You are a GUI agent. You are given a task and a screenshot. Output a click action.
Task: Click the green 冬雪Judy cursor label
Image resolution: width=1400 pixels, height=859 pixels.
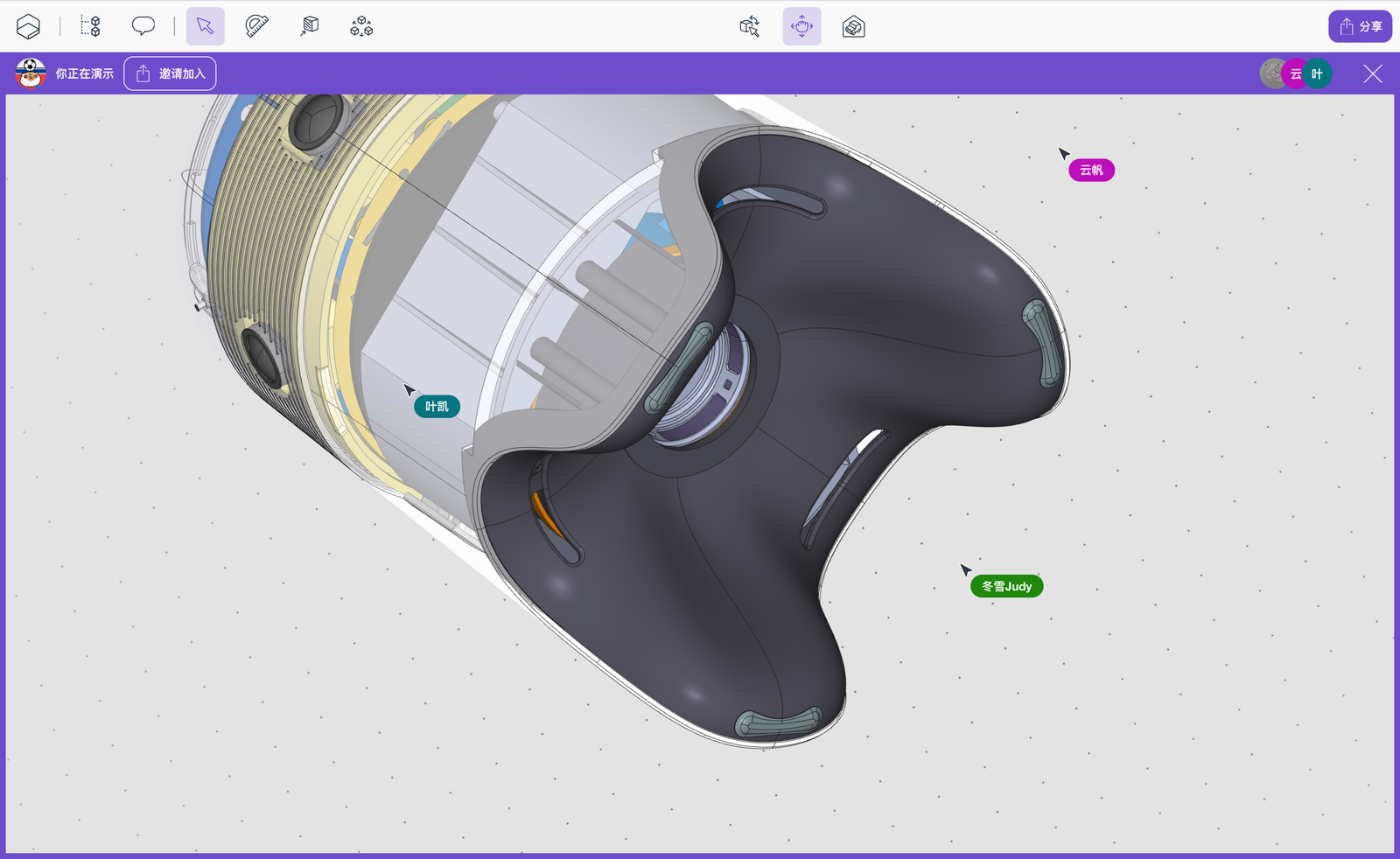1006,587
